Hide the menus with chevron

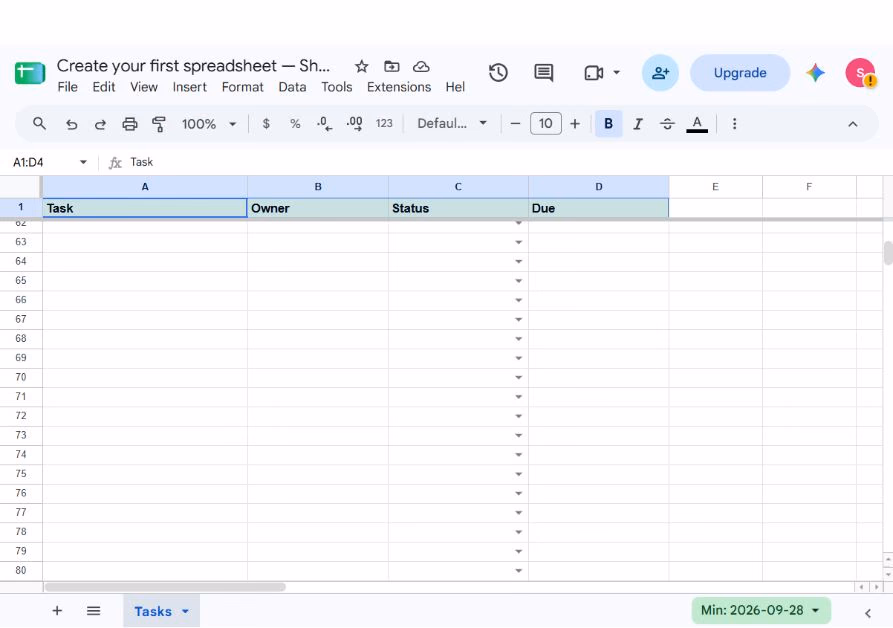853,124
